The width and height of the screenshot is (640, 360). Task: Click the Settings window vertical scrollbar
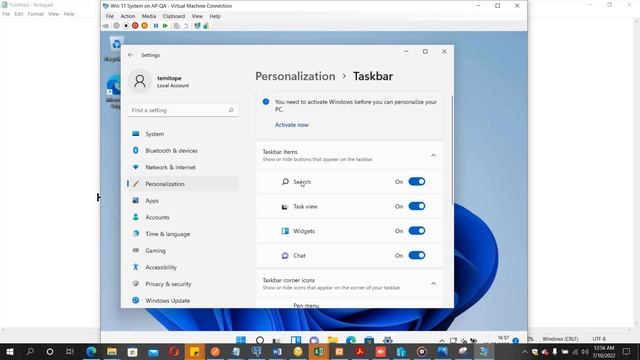click(x=452, y=150)
